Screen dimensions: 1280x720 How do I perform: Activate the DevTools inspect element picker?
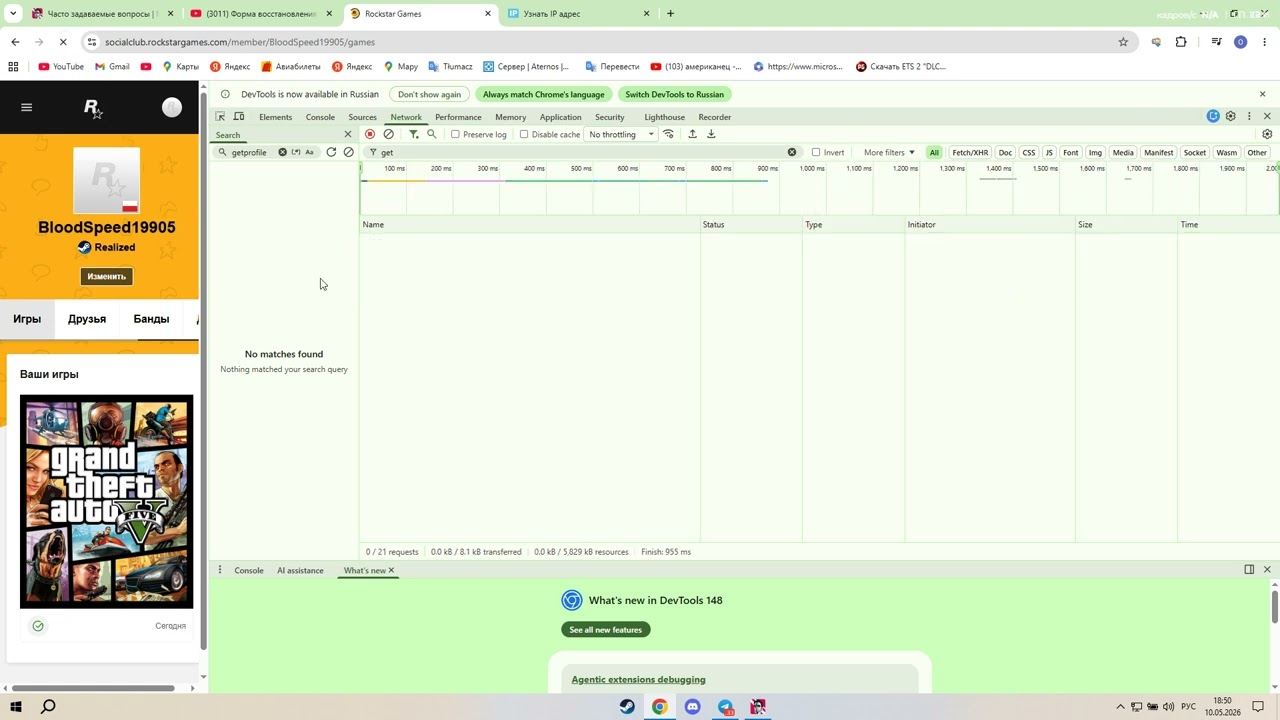[x=221, y=117]
